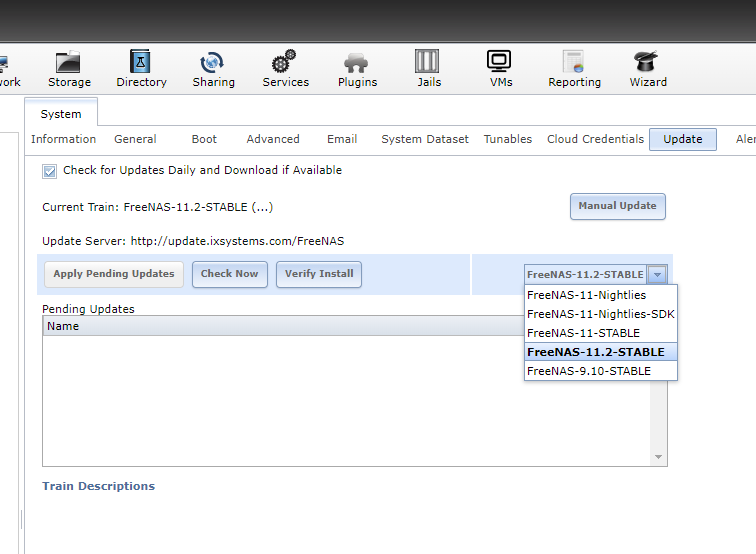This screenshot has width=756, height=554.
Task: Click pending updates scrollbar down arrow
Action: 658,457
